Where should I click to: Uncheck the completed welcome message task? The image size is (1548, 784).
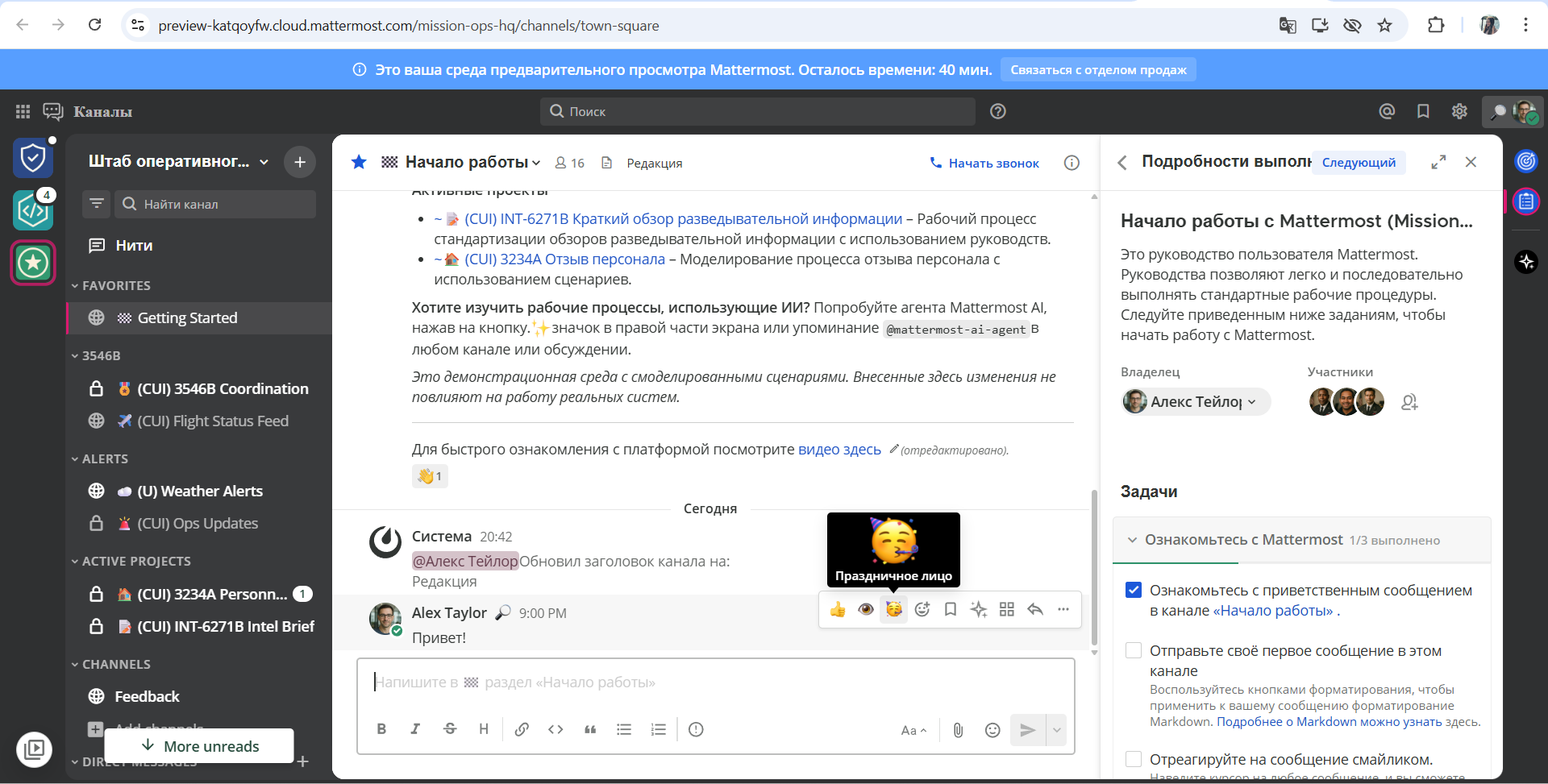tap(1134, 590)
